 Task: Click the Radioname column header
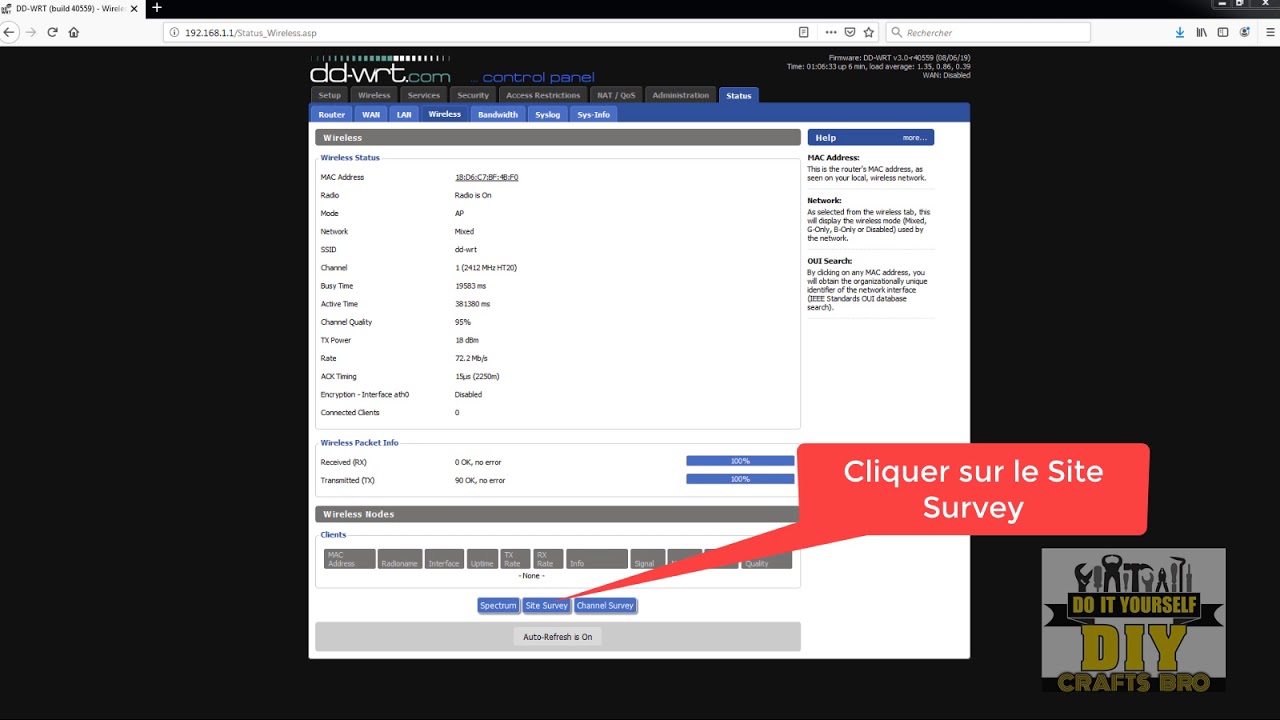[400, 559]
